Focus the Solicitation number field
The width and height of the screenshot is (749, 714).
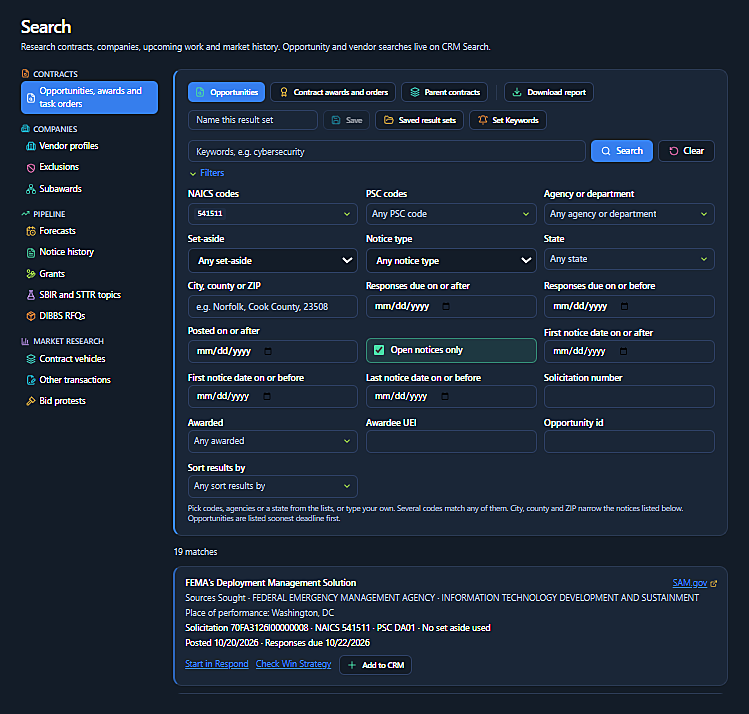pos(629,396)
